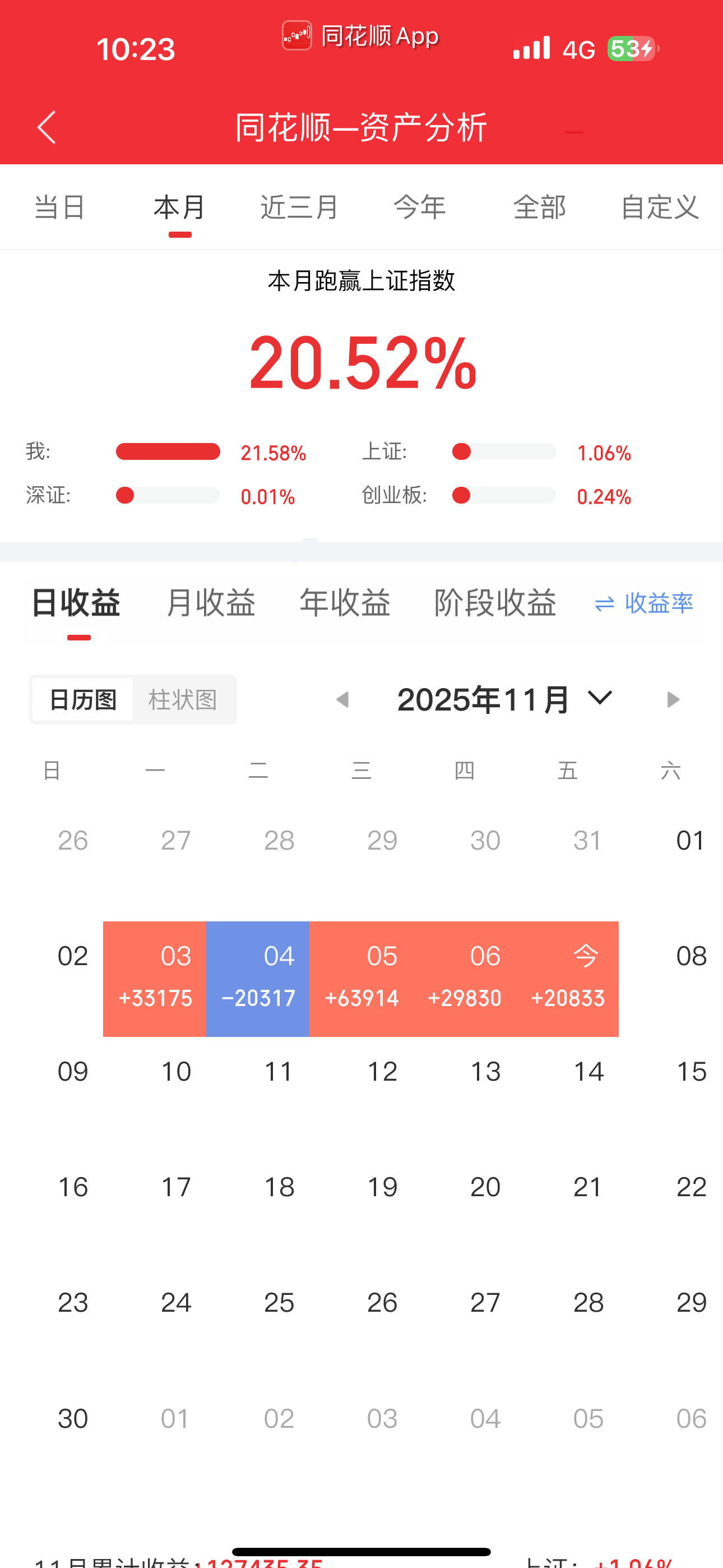Select calendar day 19
Screen dimensions: 723x1568
tap(382, 1188)
